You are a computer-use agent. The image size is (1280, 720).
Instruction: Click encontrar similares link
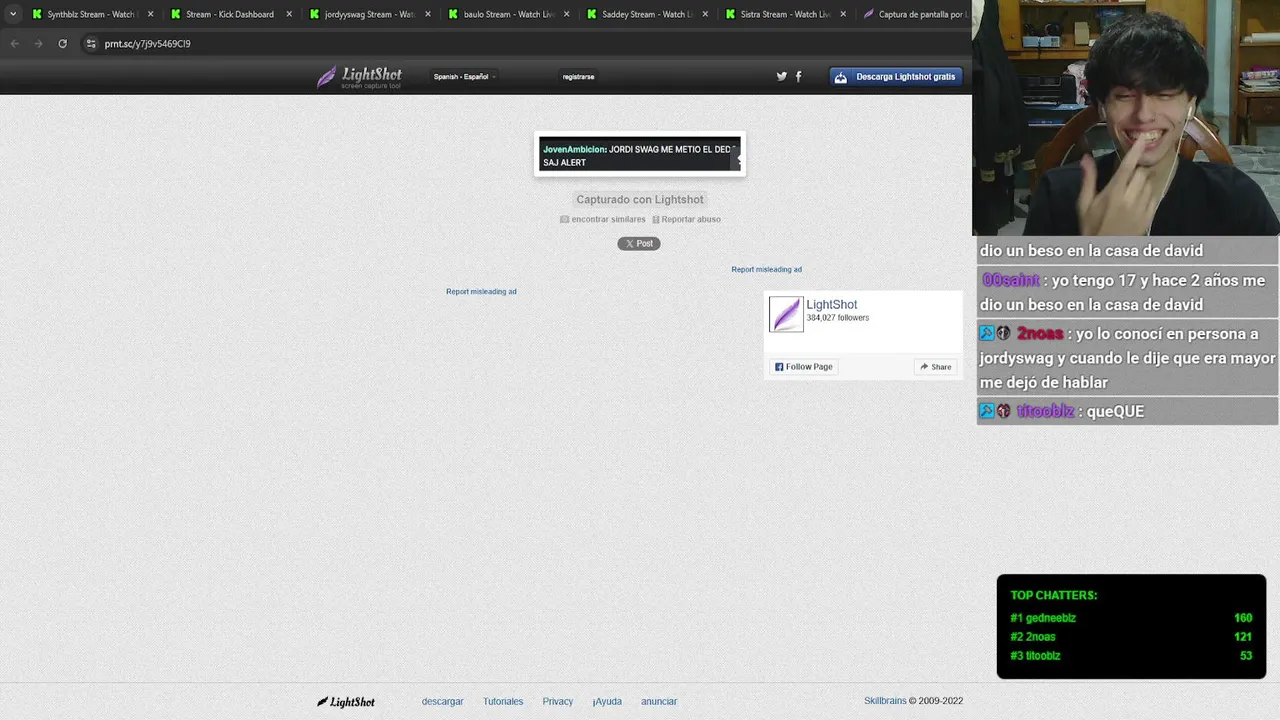pyautogui.click(x=602, y=219)
